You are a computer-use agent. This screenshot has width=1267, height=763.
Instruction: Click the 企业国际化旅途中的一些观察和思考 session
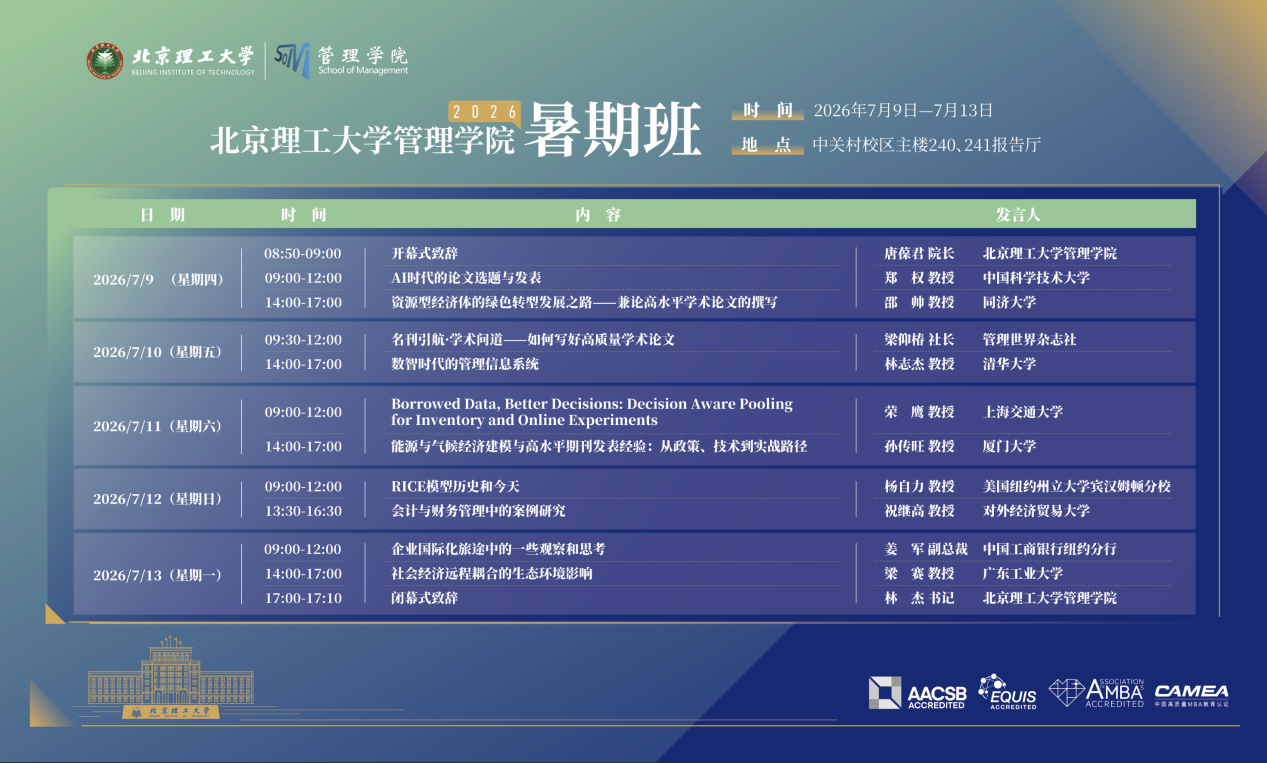tap(498, 549)
